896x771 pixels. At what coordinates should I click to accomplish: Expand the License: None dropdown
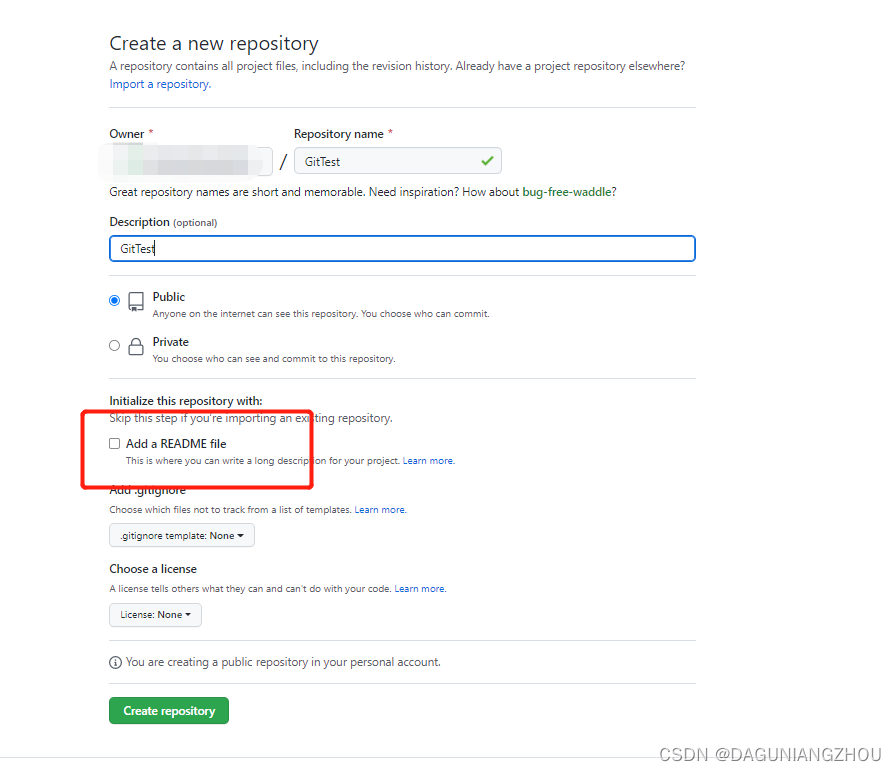point(155,615)
